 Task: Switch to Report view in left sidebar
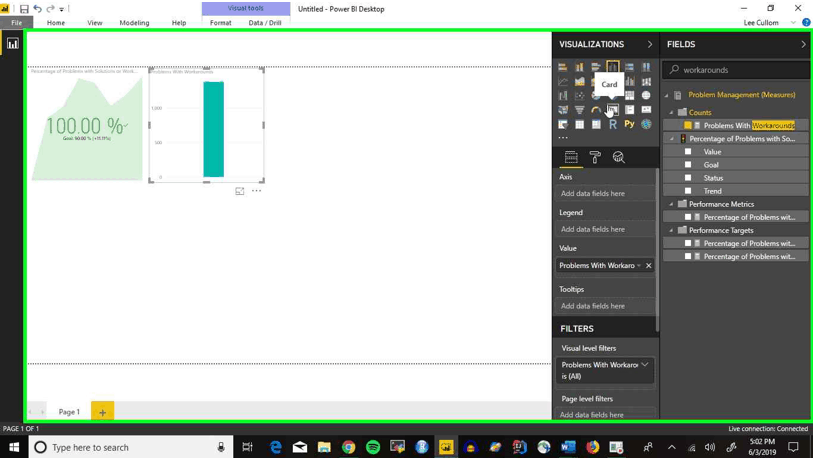12,44
